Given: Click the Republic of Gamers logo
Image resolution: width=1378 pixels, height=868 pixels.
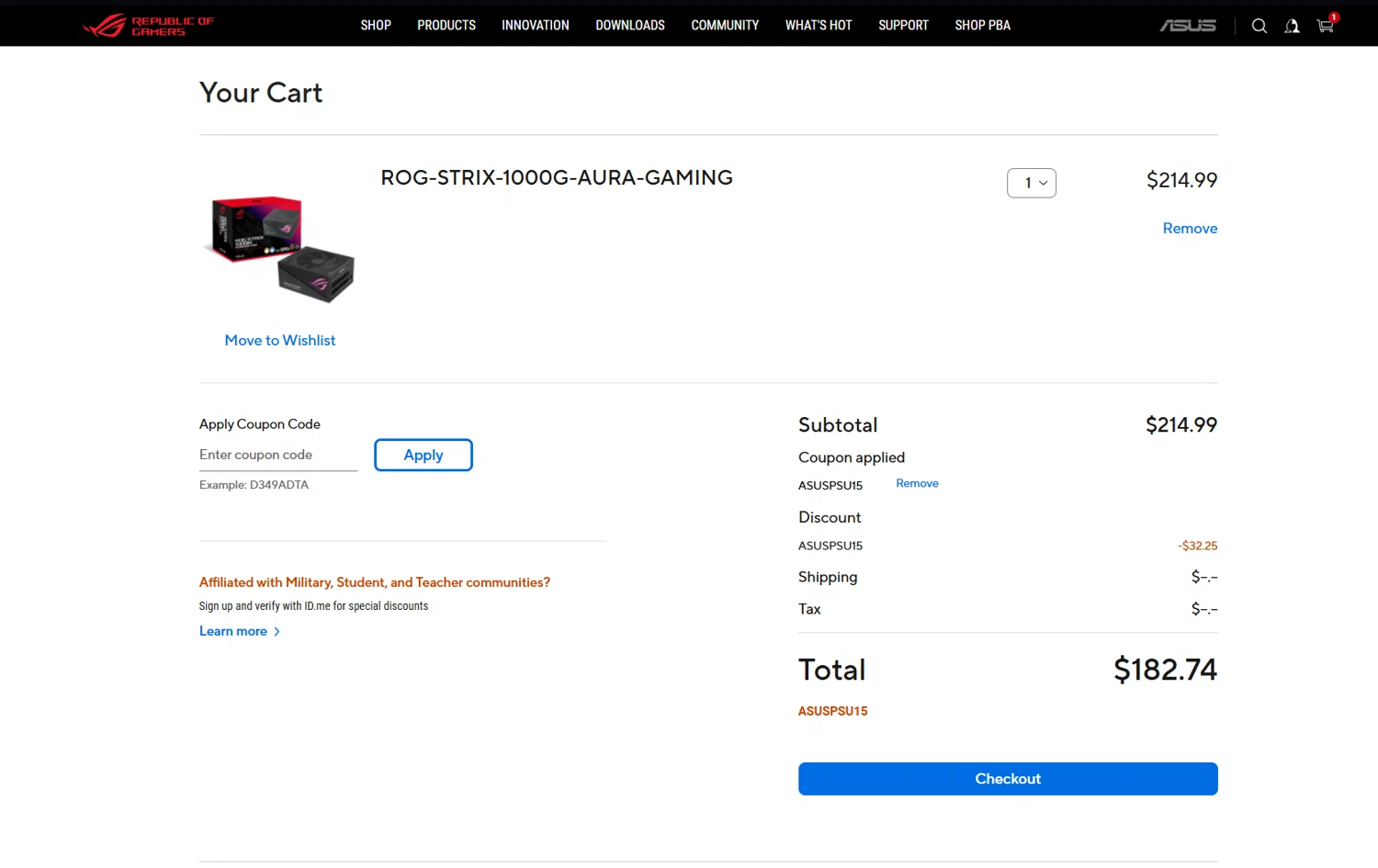Looking at the screenshot, I should point(148,25).
